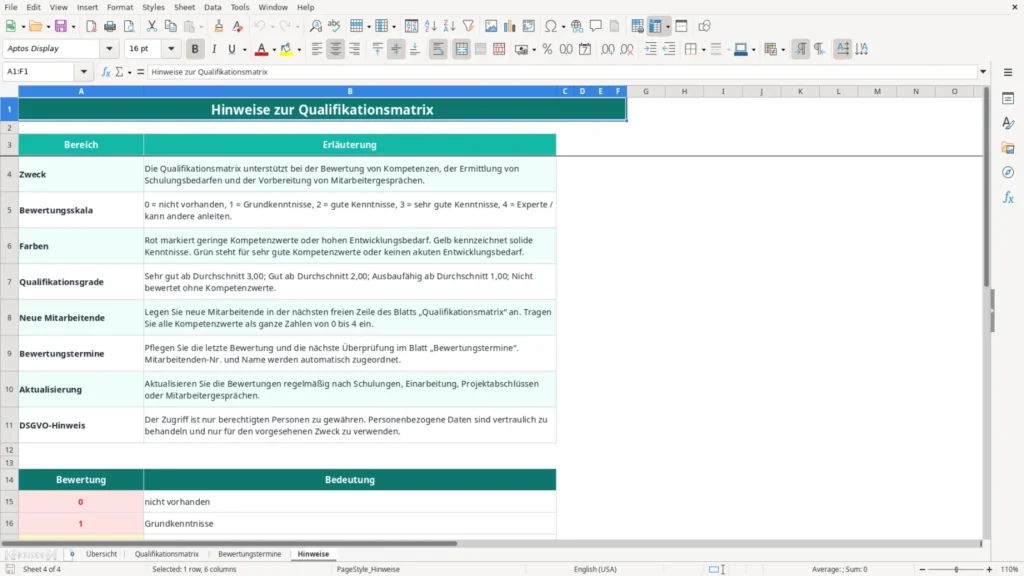This screenshot has width=1024, height=576.
Task: Click the formula input line
Action: pos(562,72)
